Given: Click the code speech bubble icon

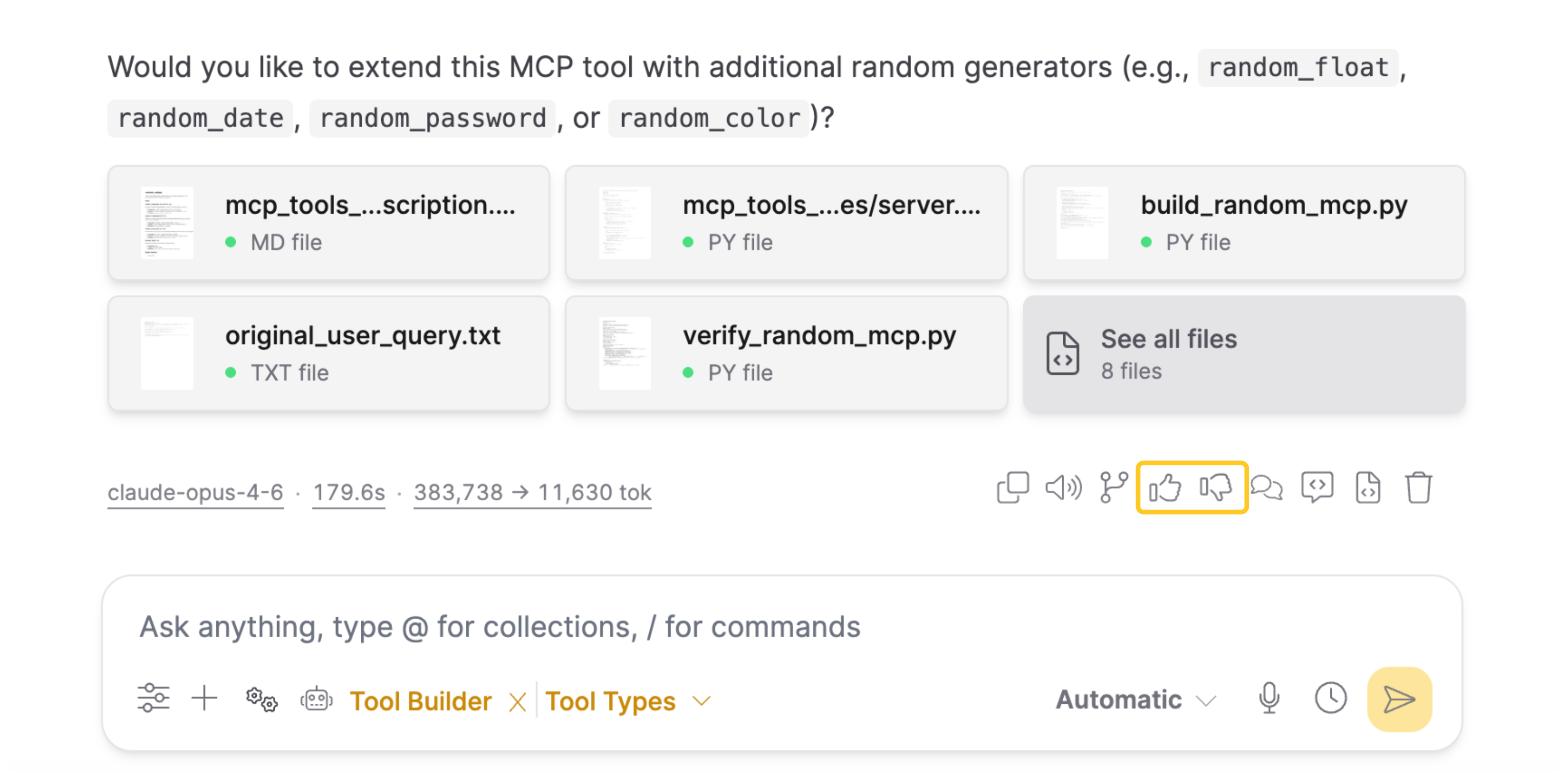Looking at the screenshot, I should click(x=1317, y=488).
